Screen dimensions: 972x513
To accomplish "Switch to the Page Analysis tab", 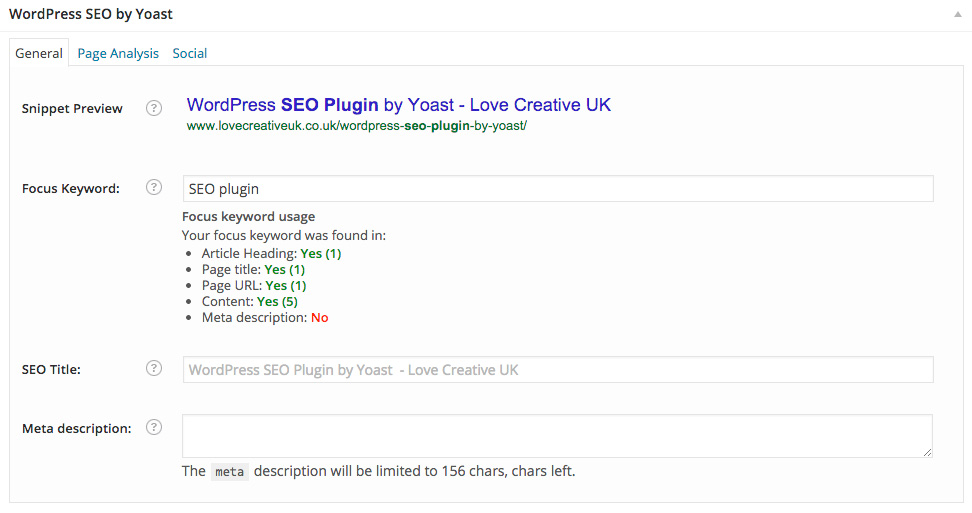I will click(118, 53).
